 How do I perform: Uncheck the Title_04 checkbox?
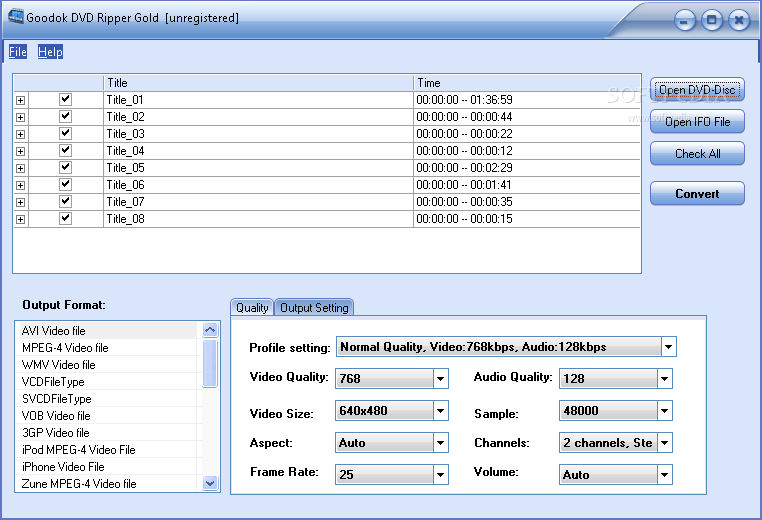click(x=65, y=151)
